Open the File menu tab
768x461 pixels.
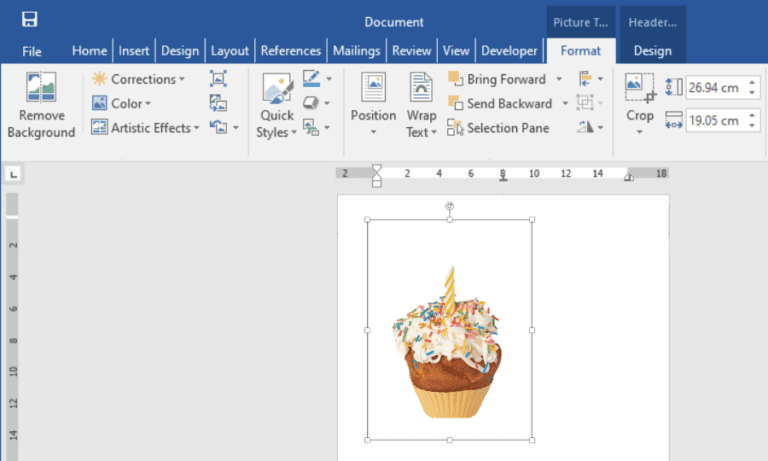32,51
